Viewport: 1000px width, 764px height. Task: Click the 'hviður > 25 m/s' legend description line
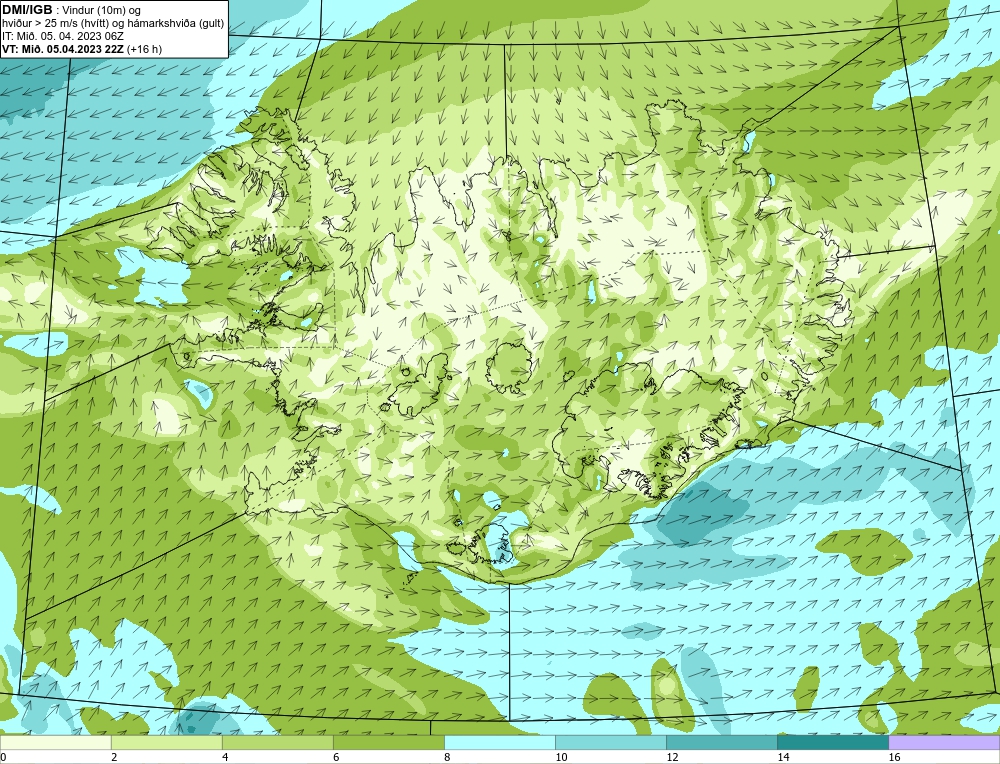[113, 23]
